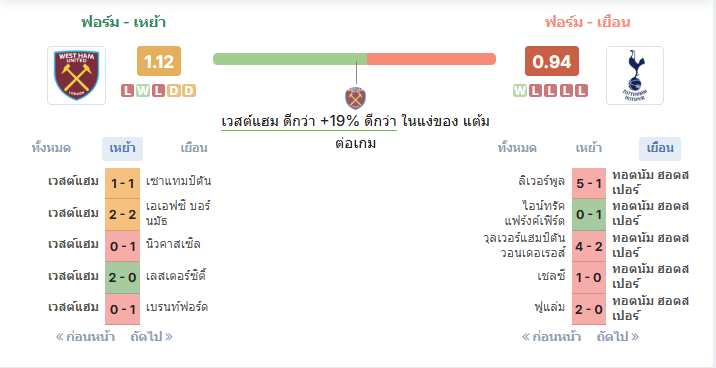Click small West Ham badge under progress bar
The height and width of the screenshot is (368, 716).
click(x=355, y=98)
